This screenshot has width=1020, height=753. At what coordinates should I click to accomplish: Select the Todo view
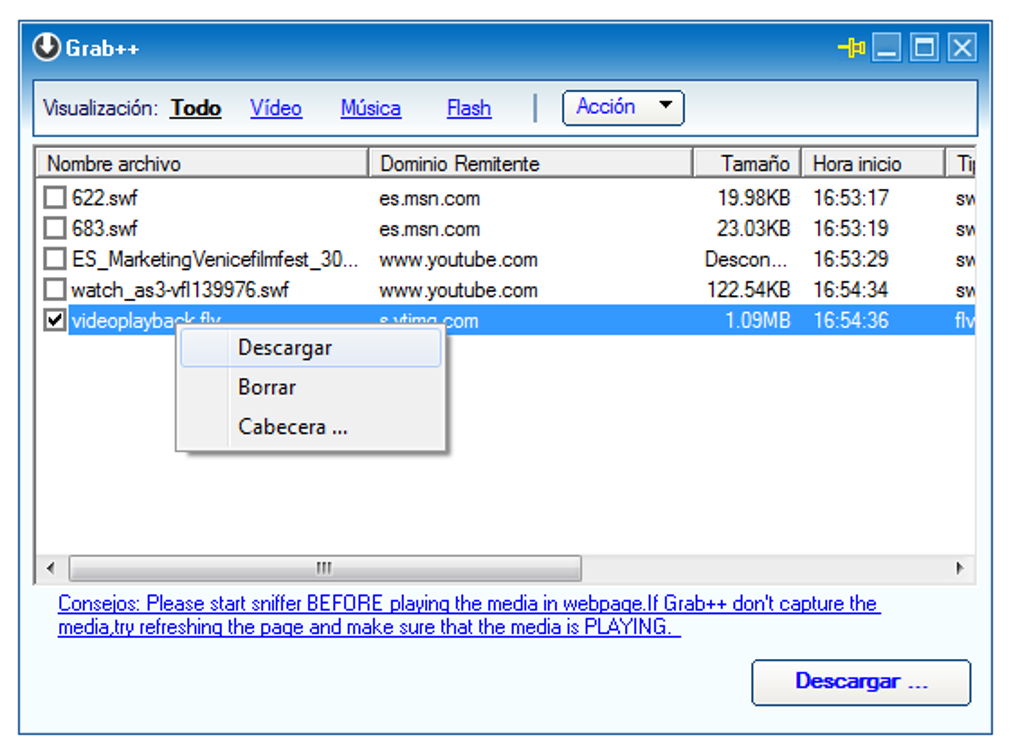(x=194, y=107)
